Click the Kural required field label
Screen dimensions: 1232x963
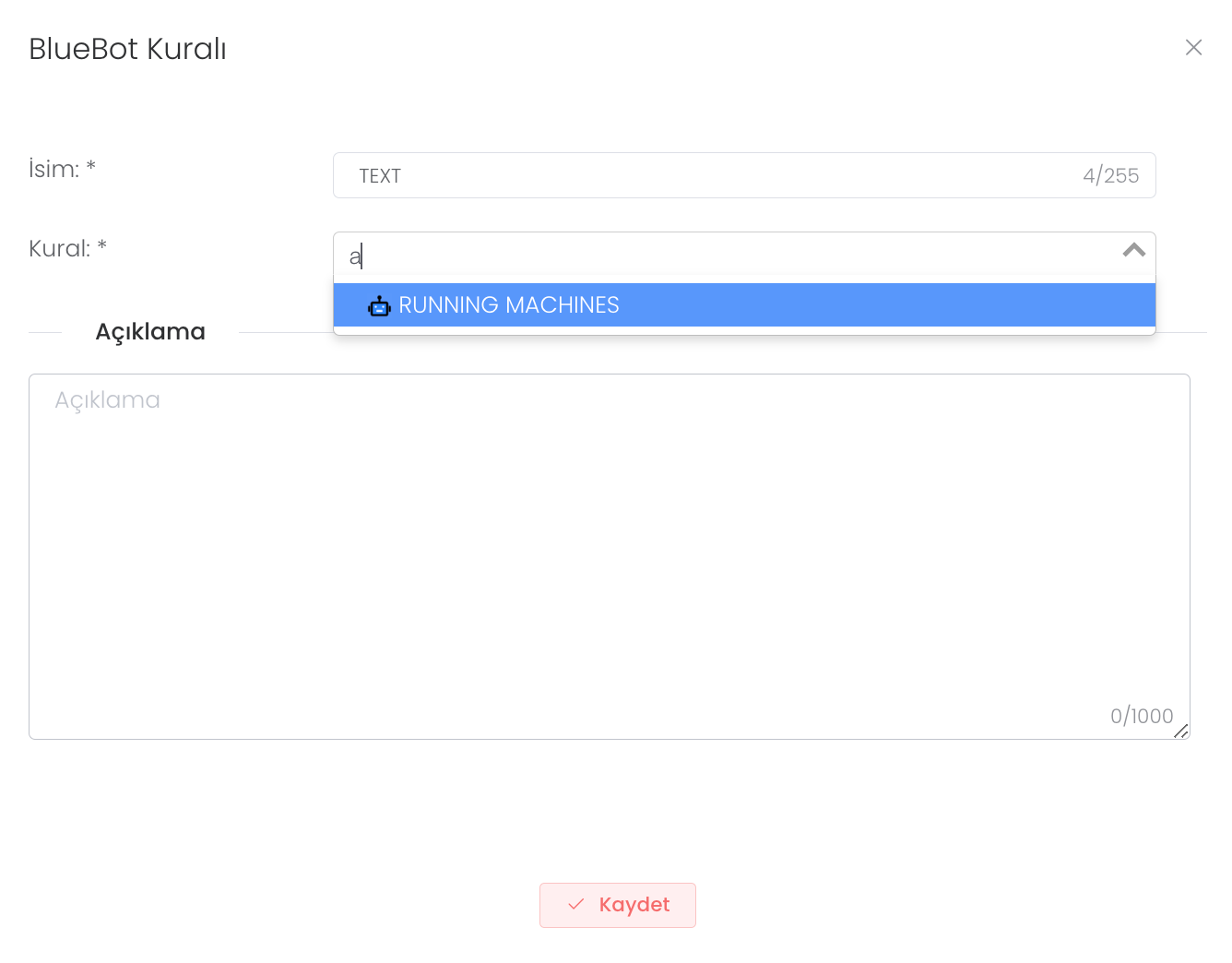tap(67, 248)
